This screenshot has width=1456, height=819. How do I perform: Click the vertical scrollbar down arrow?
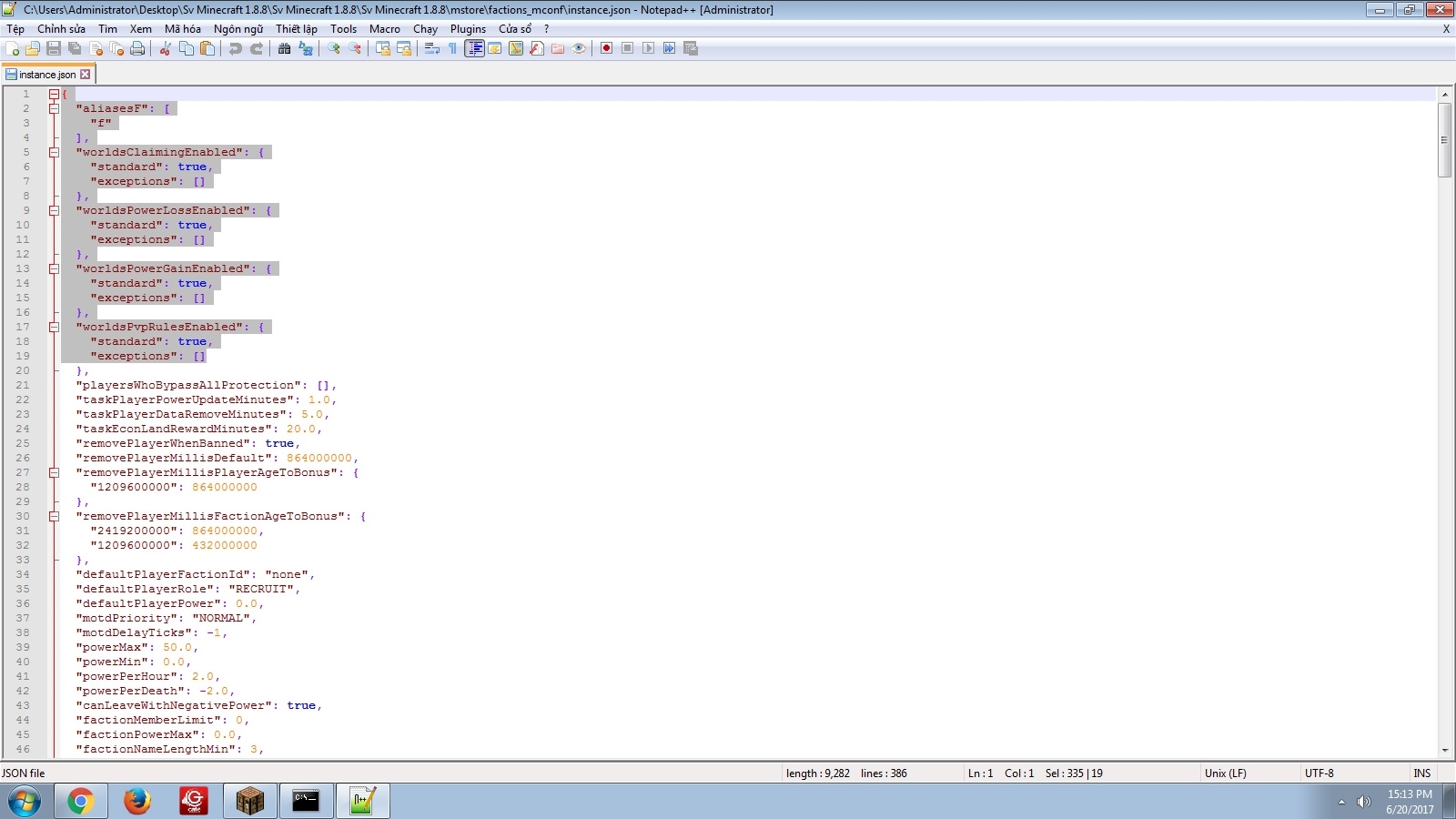1444,751
